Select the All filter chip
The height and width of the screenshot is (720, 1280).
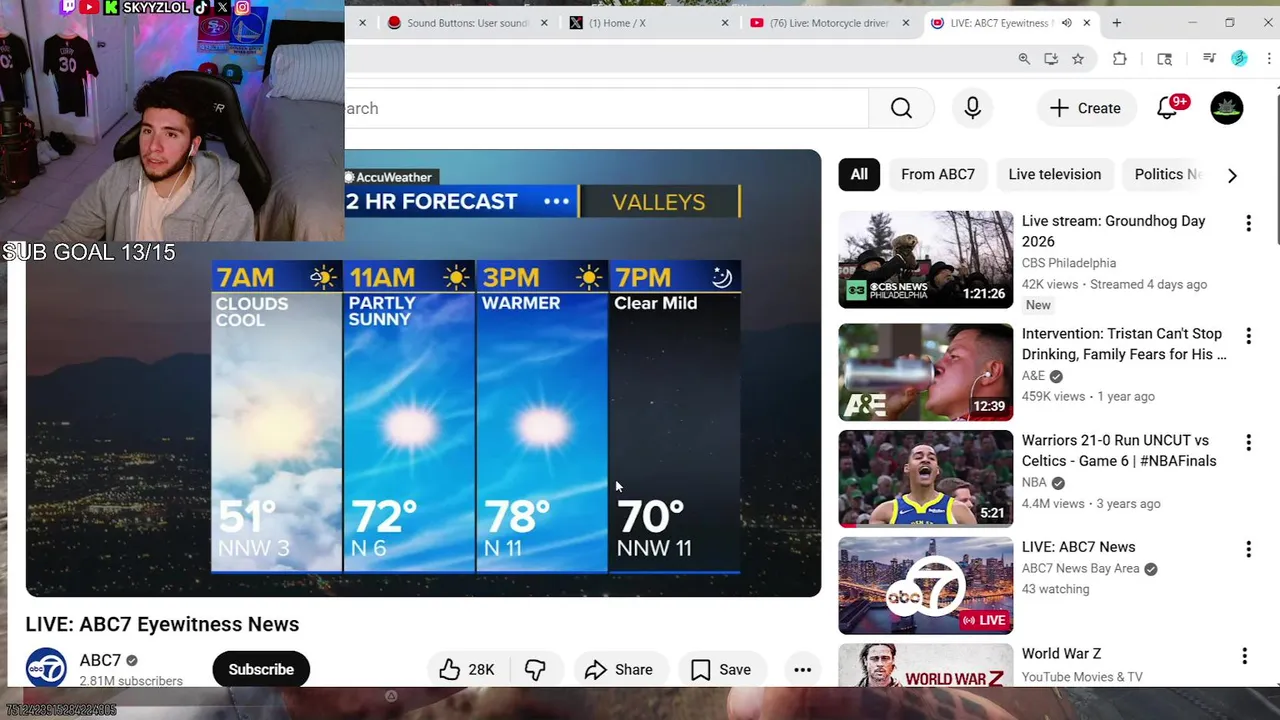859,174
